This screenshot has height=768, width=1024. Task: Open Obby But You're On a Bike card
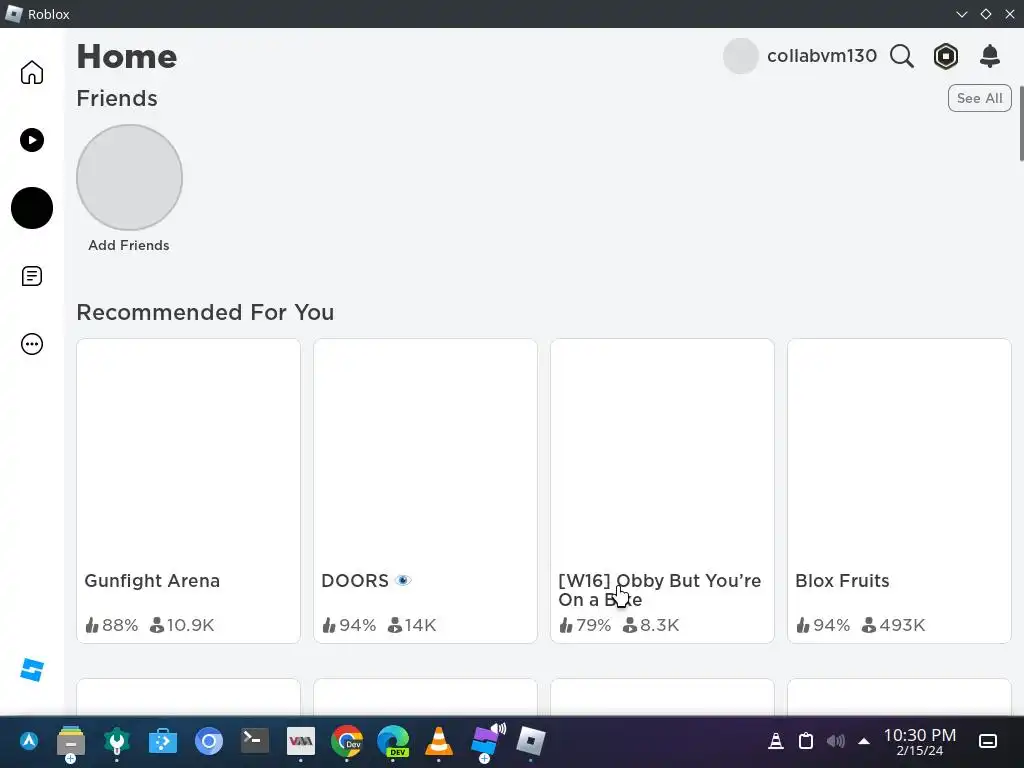tap(662, 490)
